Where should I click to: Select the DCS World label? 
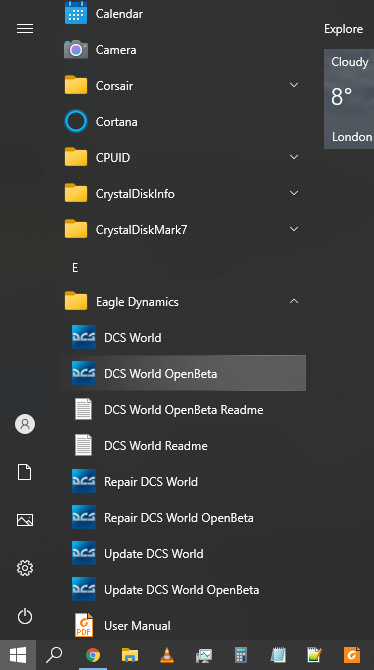(133, 338)
